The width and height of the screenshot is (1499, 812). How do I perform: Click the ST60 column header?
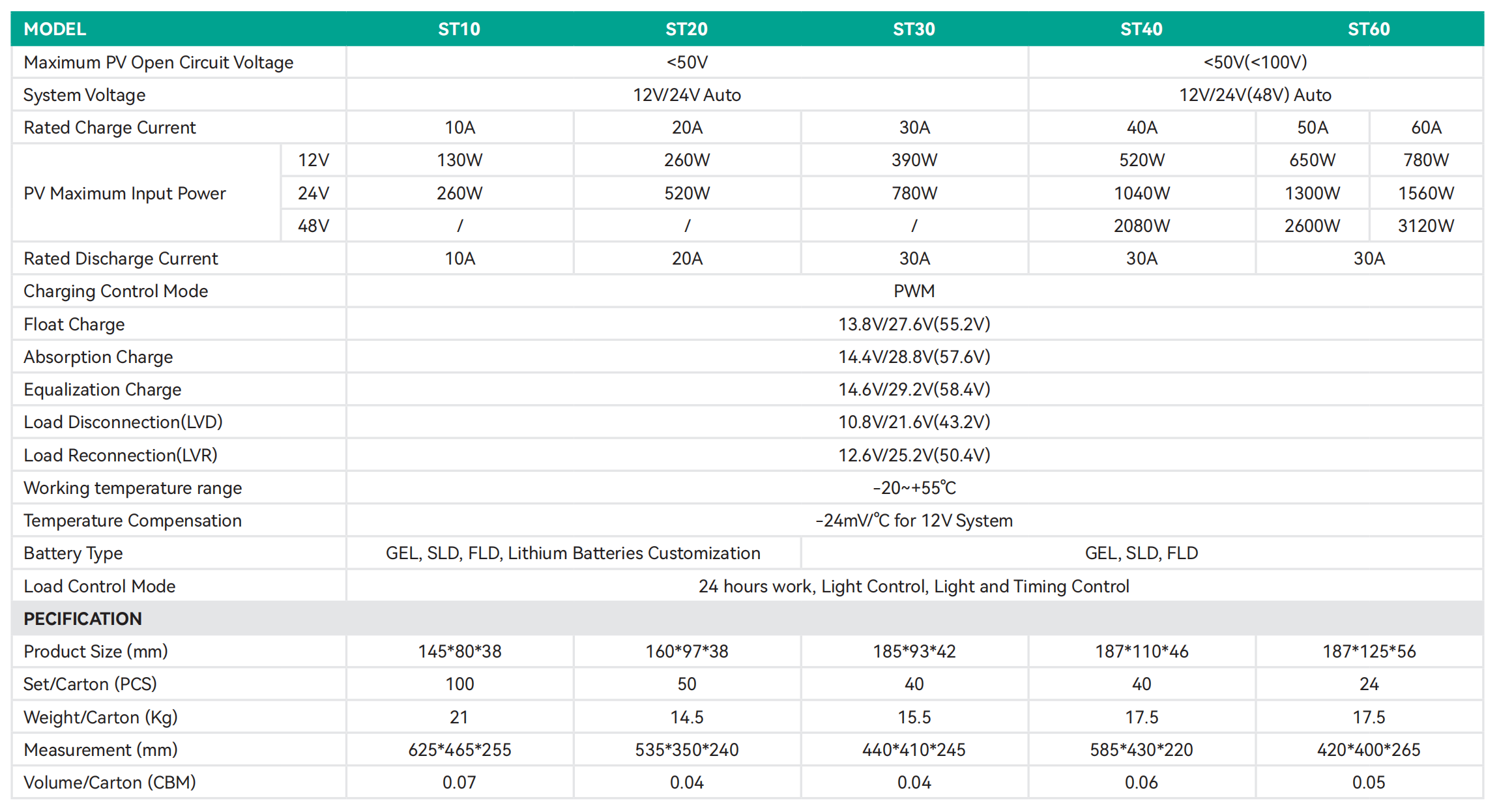(x=1369, y=29)
